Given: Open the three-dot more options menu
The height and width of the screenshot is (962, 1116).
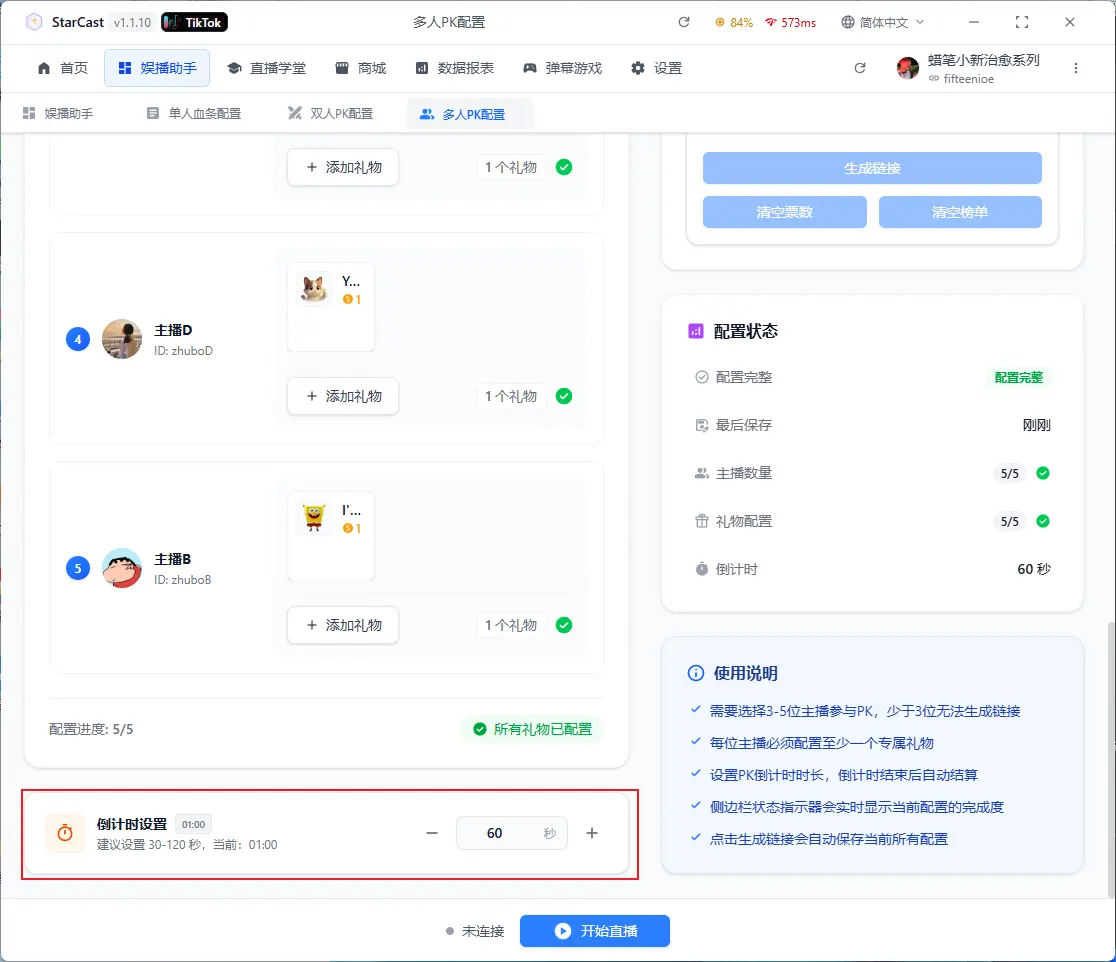Looking at the screenshot, I should point(1076,68).
